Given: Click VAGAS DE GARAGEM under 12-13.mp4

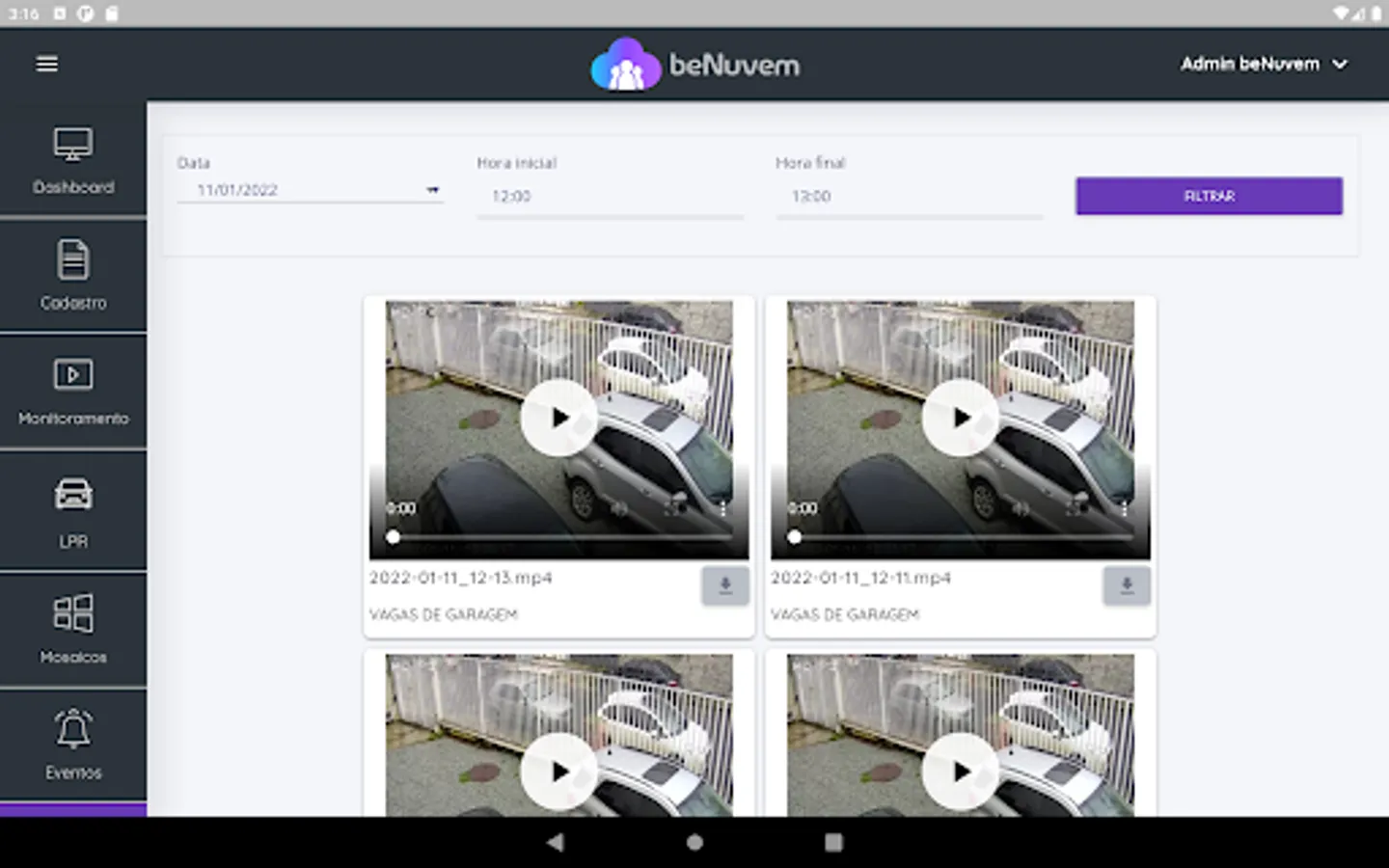Looking at the screenshot, I should (x=443, y=614).
